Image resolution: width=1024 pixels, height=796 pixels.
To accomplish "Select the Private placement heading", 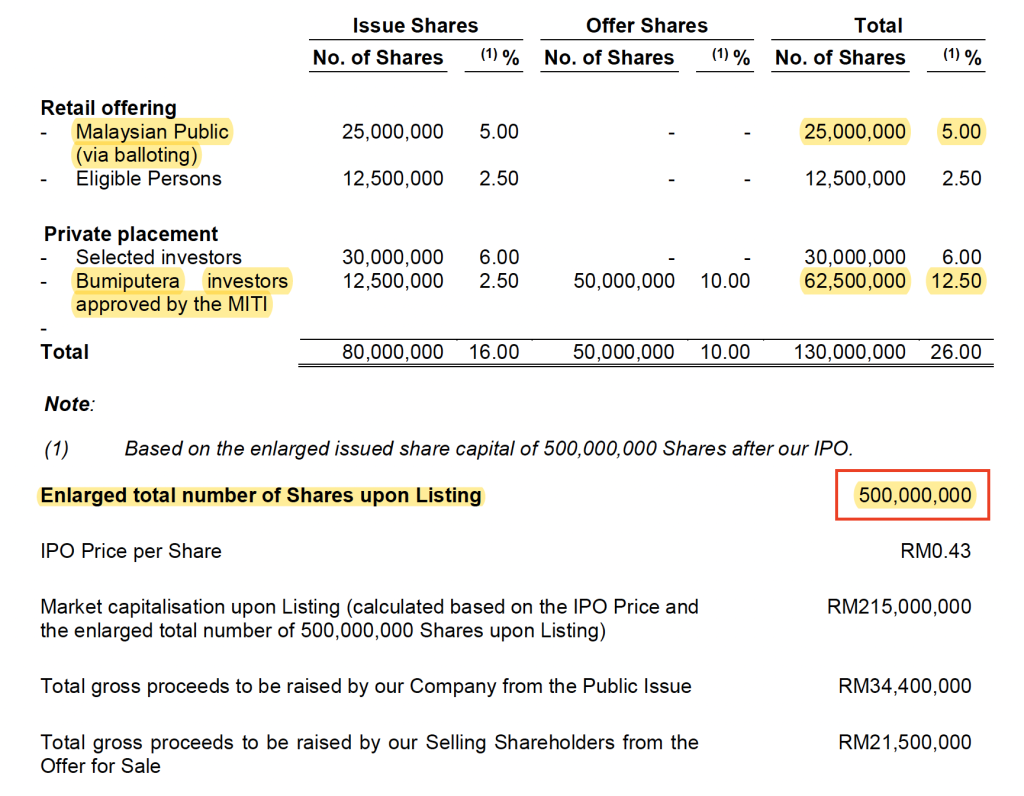I will click(x=131, y=234).
